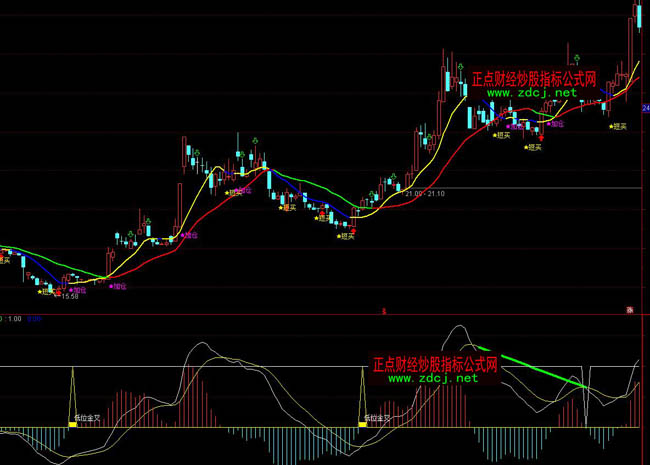This screenshot has width=650, height=465.
Task: Click the red icon at chart's bottom-right corner
Action: 631,310
